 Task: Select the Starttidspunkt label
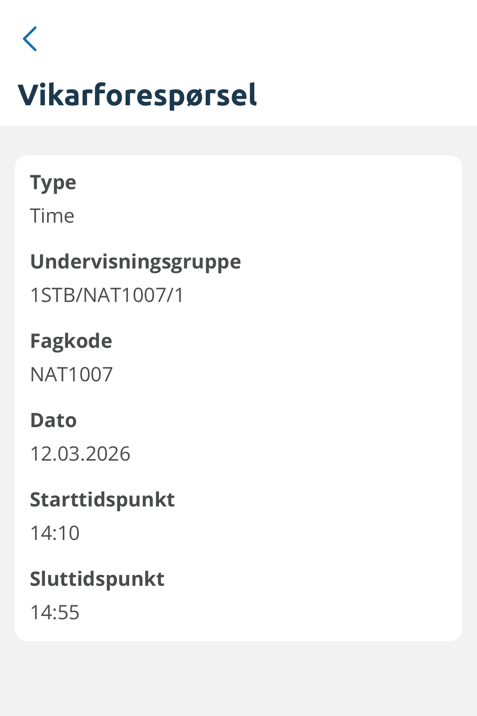click(x=102, y=500)
